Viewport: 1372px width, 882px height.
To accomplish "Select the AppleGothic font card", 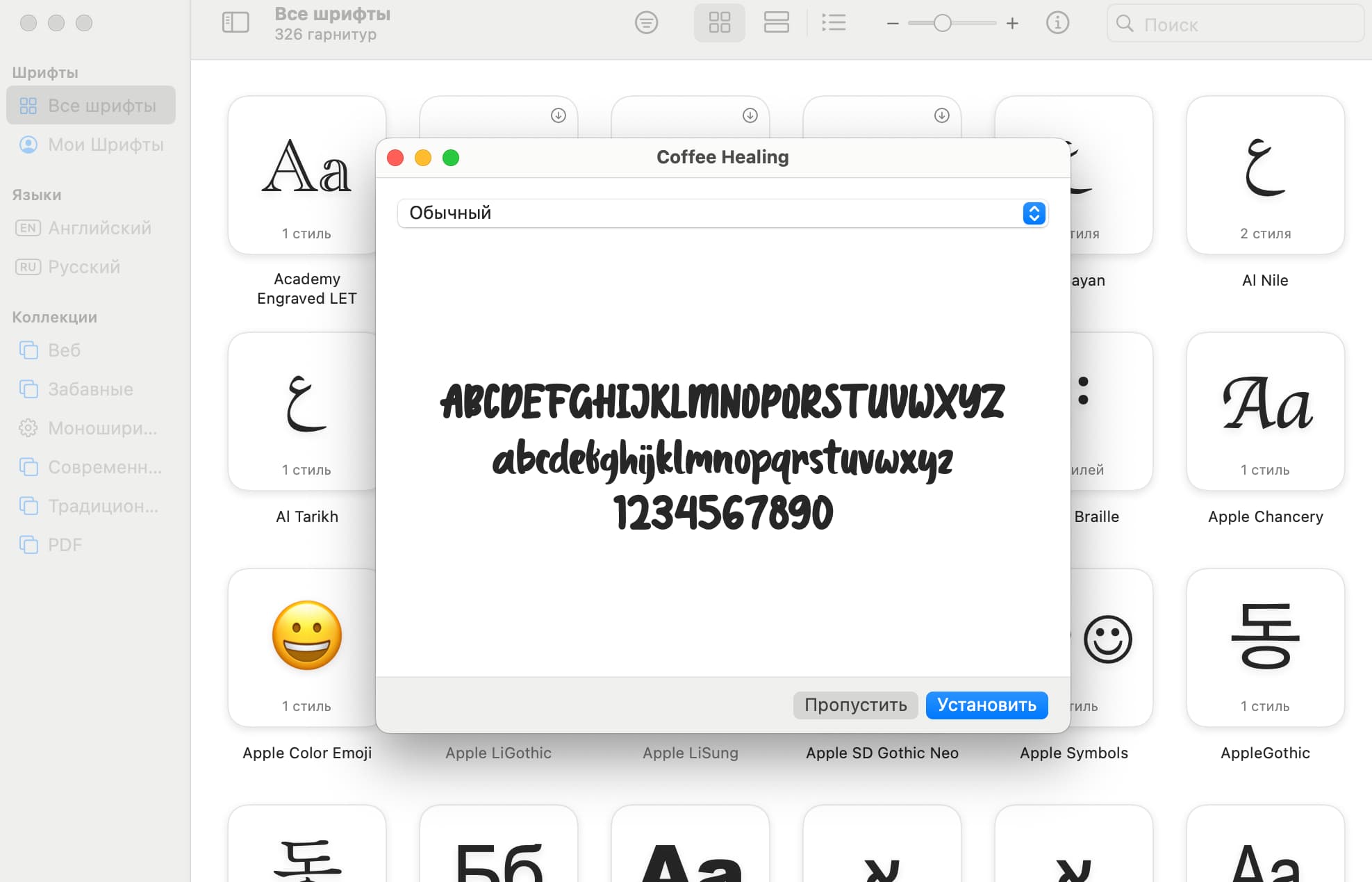I will coord(1265,648).
